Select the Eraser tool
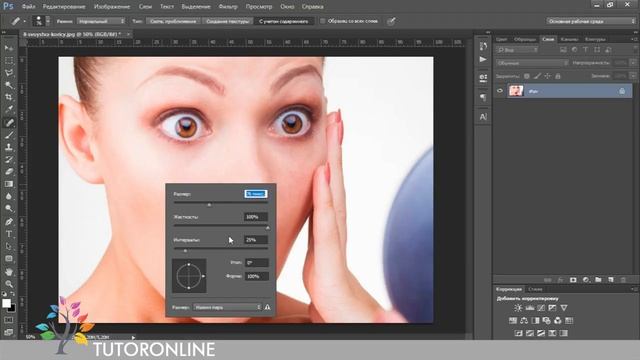 9,171
